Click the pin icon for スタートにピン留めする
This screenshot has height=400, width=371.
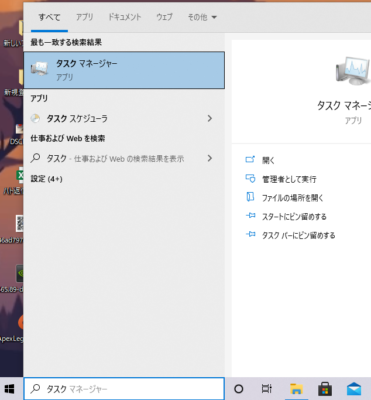pos(250,216)
